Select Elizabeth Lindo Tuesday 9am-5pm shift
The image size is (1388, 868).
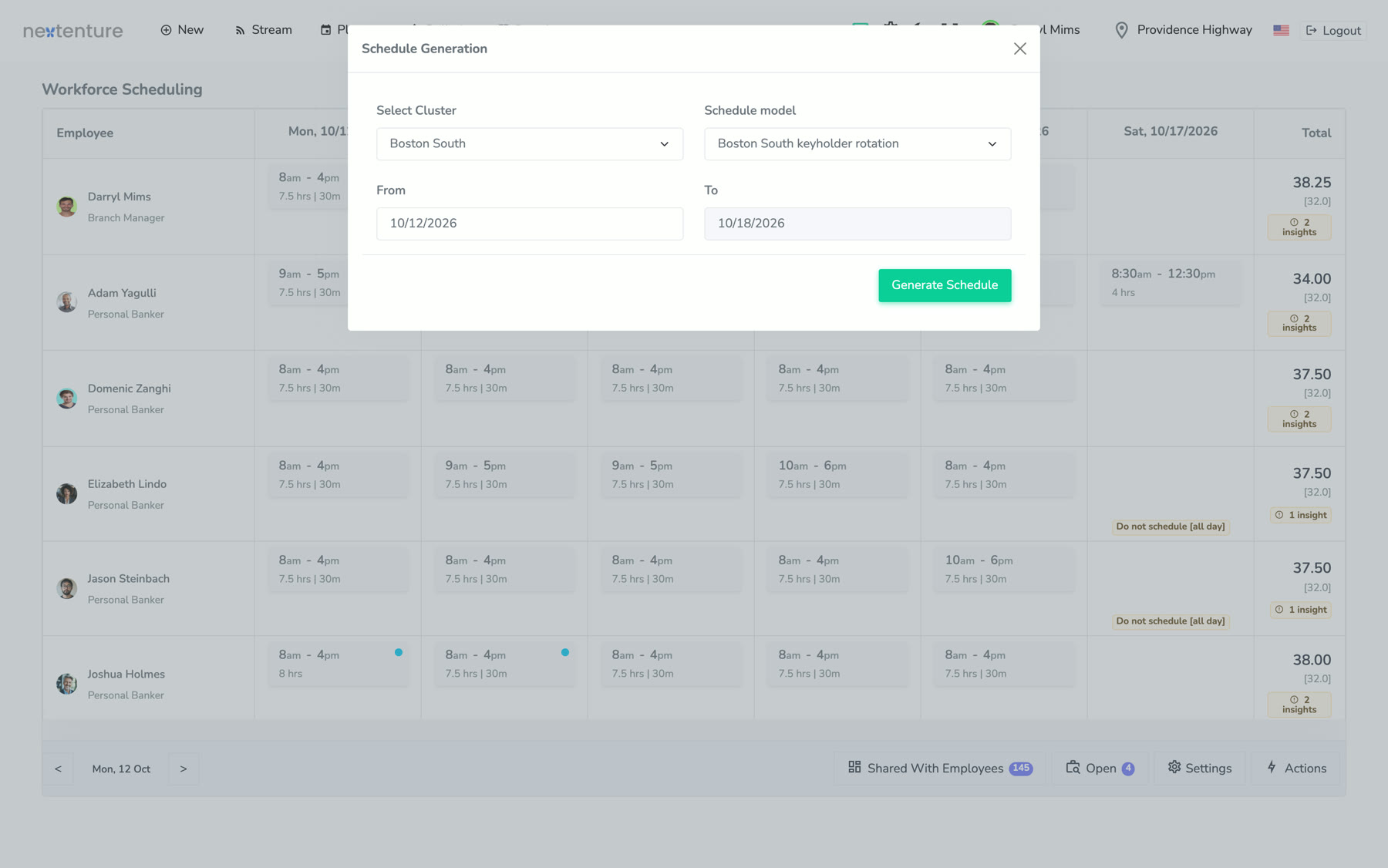point(504,475)
